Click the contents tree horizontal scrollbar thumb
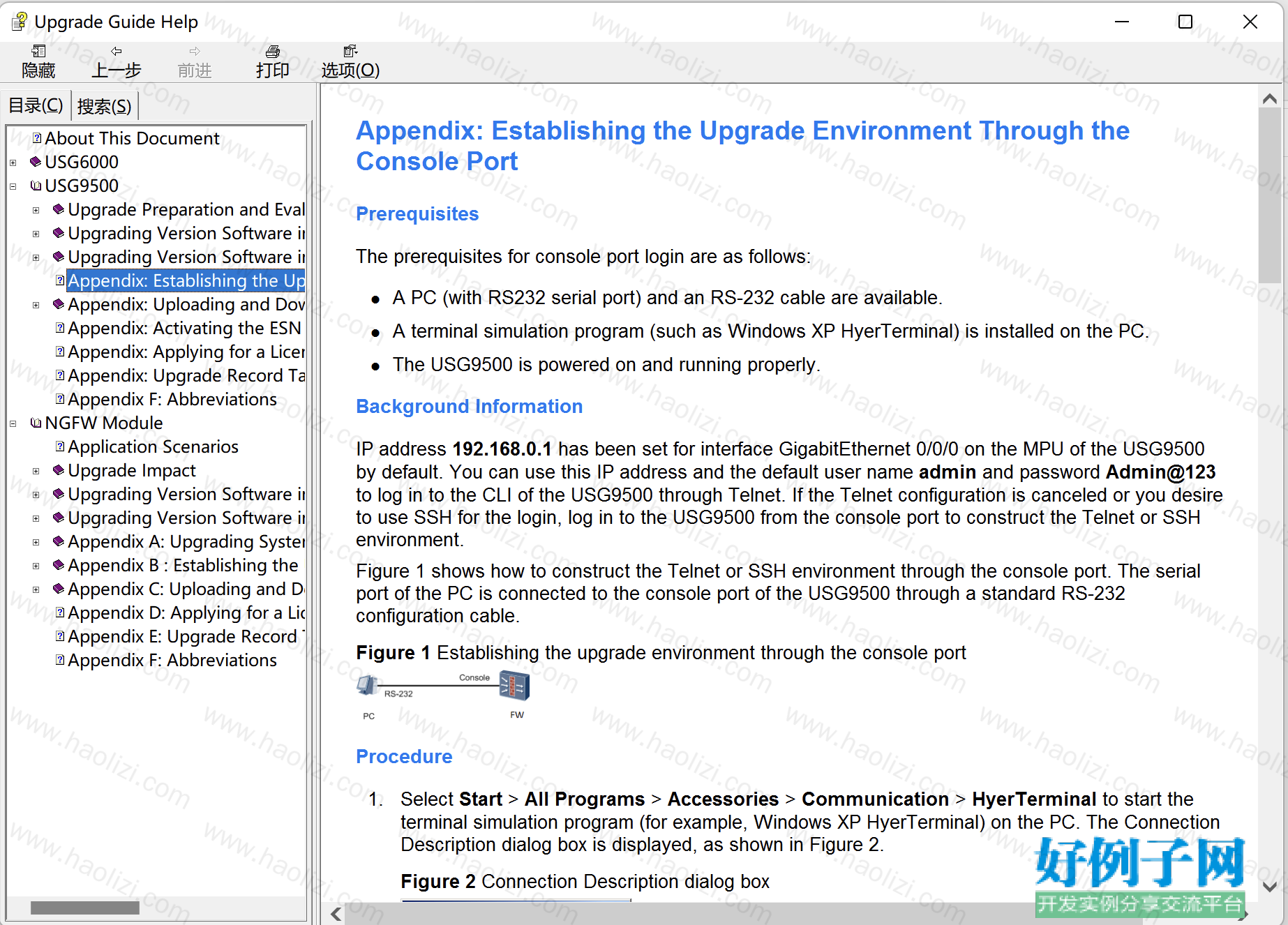This screenshot has height=925, width=1288. click(x=85, y=908)
